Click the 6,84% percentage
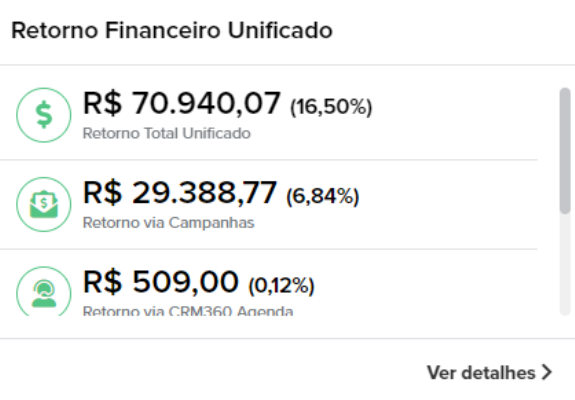 pyautogui.click(x=323, y=196)
